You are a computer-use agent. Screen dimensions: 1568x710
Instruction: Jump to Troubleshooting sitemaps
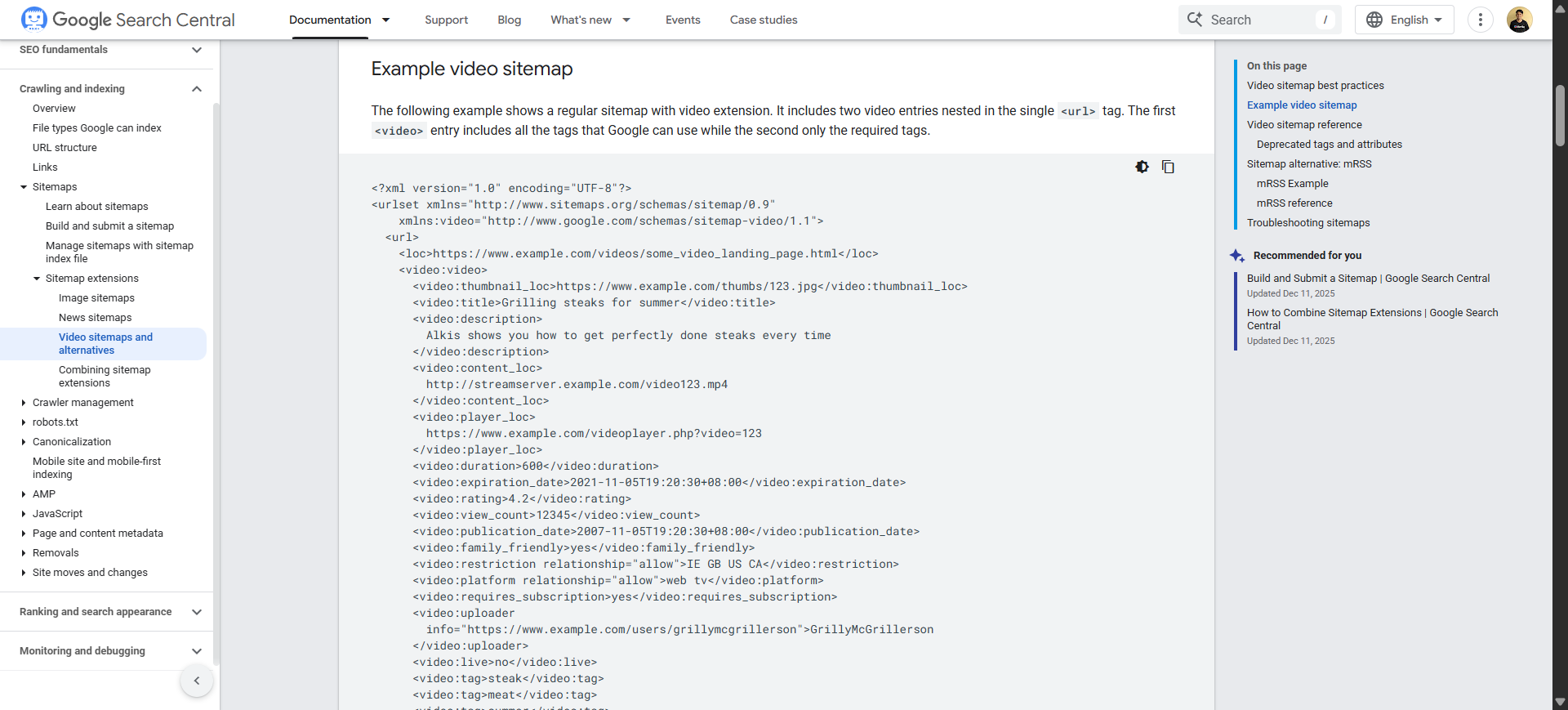tap(1308, 223)
